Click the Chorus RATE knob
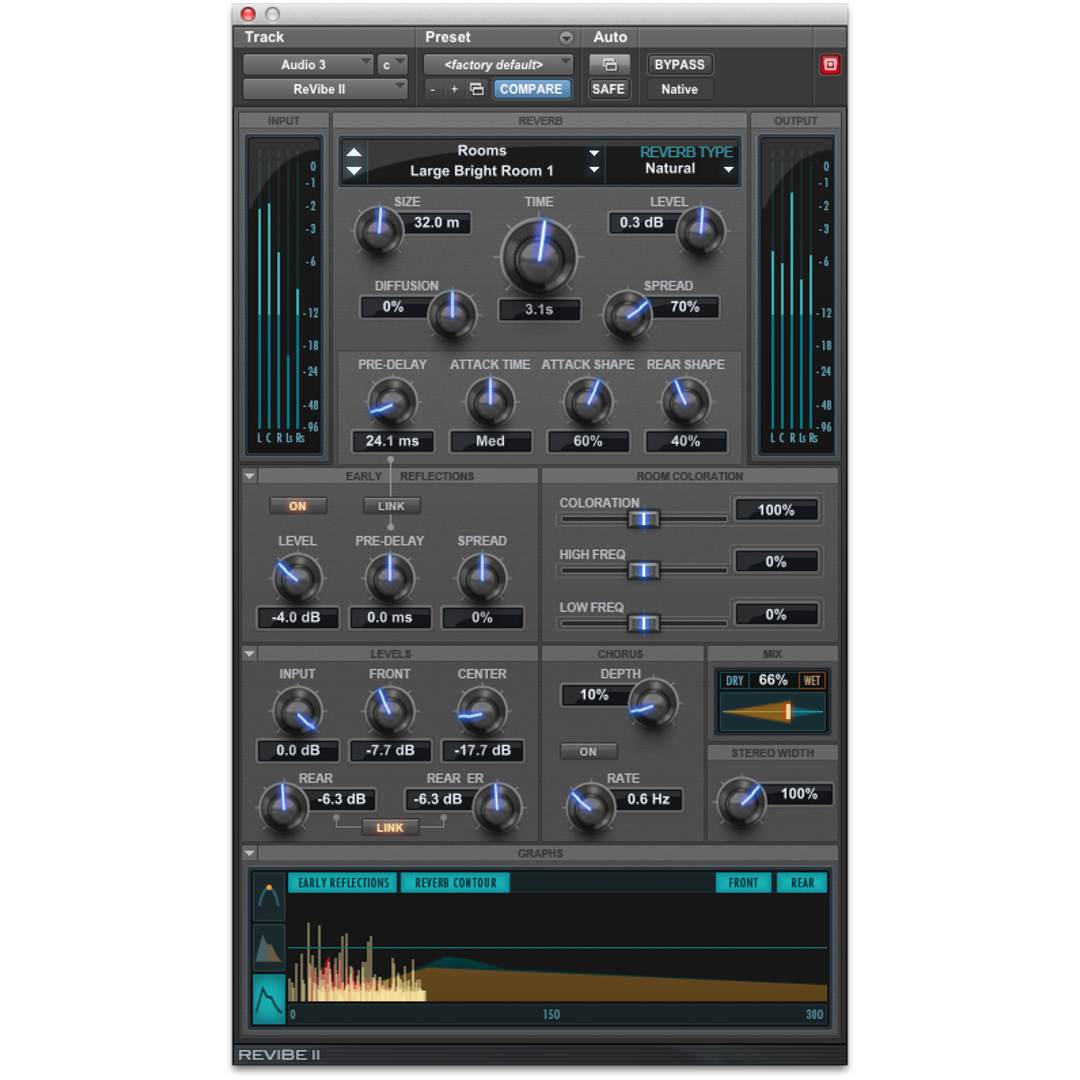 tap(590, 807)
